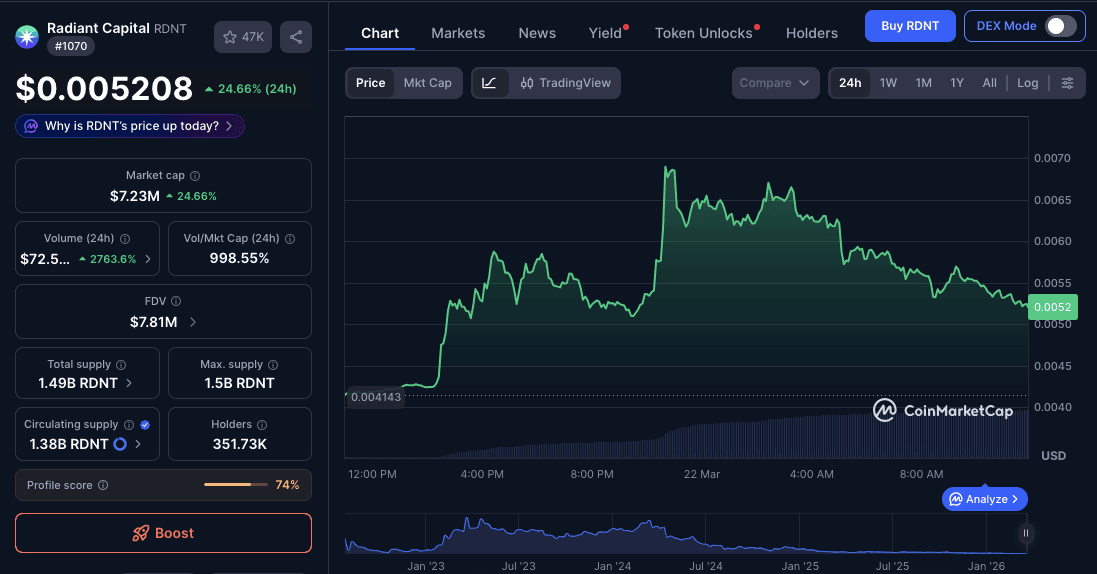Set chart range to 1M
Screen dimensions: 1097x574
(923, 83)
